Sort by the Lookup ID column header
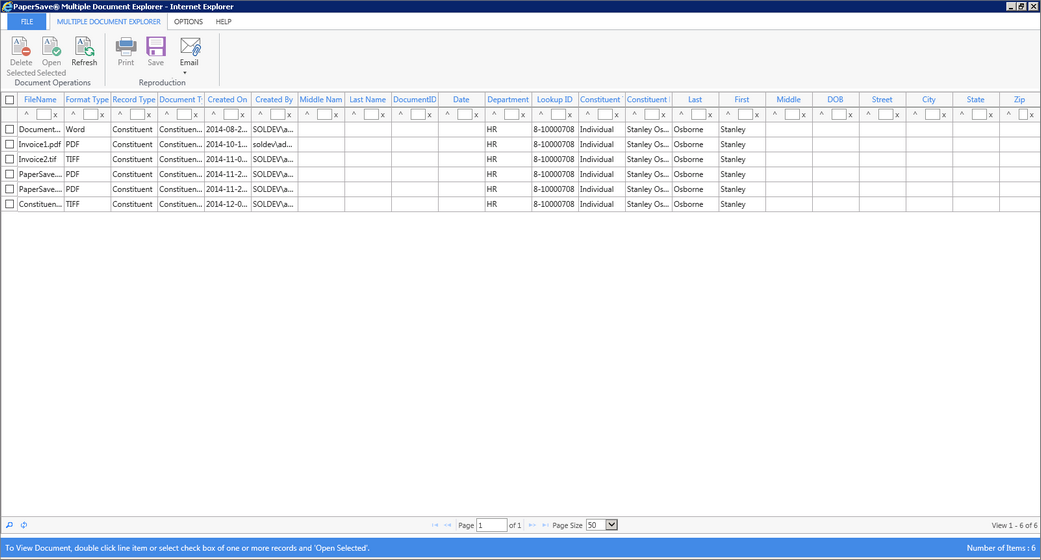 coord(554,100)
